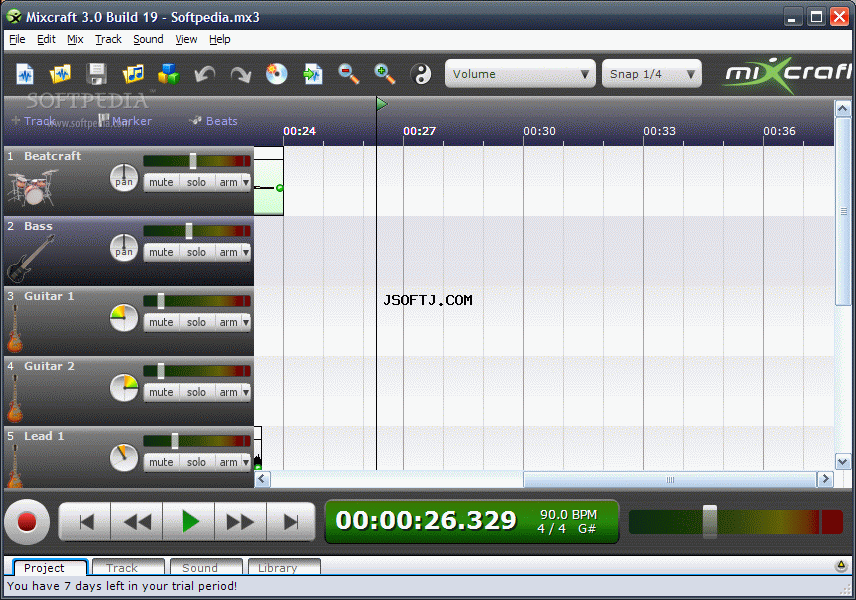
Task: Mute the Beatcraft track
Action: coord(161,182)
